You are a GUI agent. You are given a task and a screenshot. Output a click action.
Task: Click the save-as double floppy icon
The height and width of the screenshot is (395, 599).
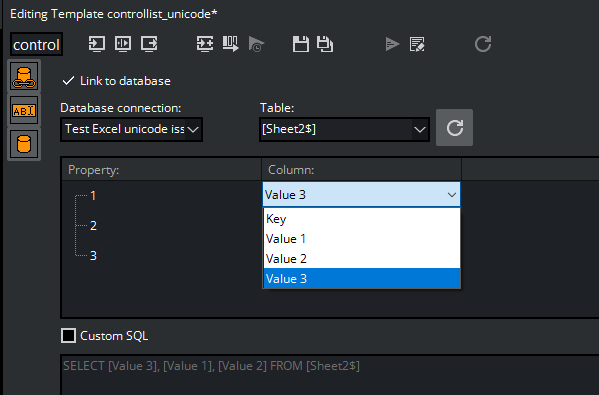coord(325,44)
